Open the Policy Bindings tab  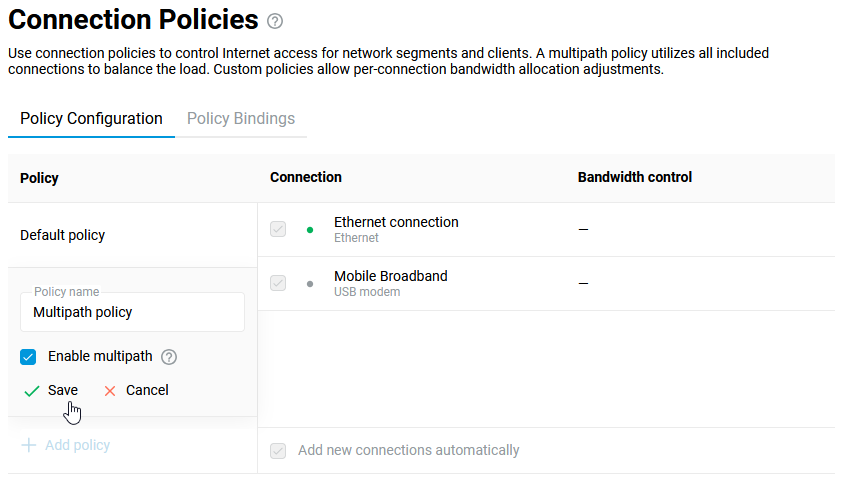click(241, 119)
